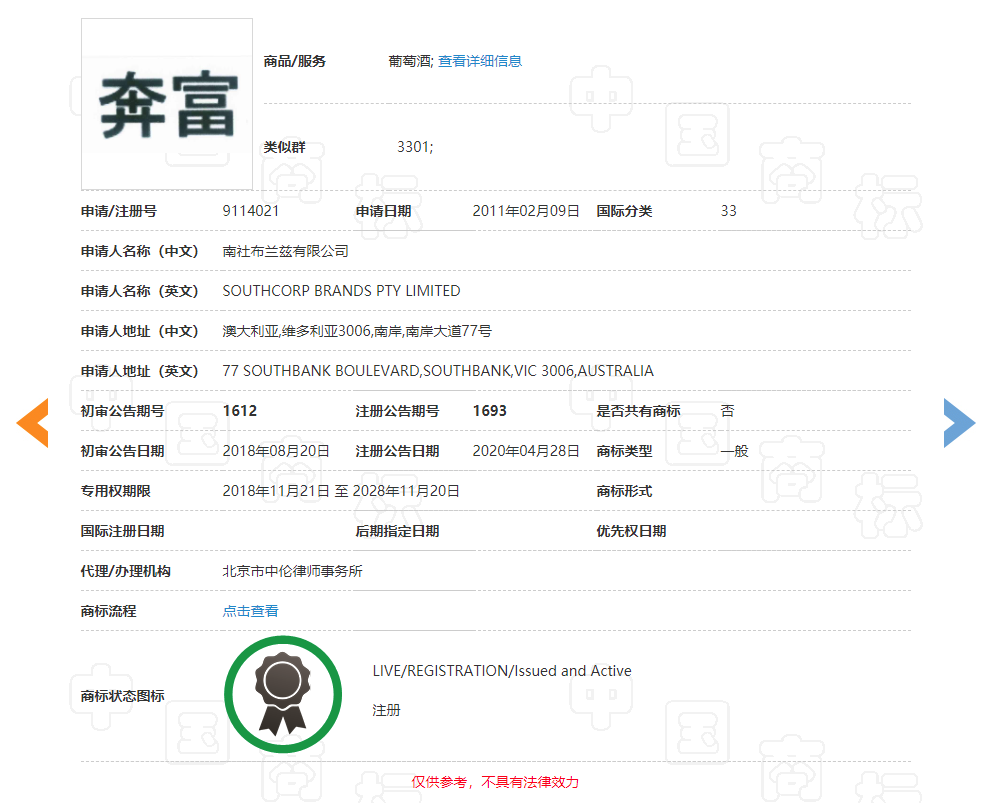Image resolution: width=992 pixels, height=803 pixels.
Task: Select exclusive right period 2018年11月21日 至 2028年11月20日
Action: (341, 492)
